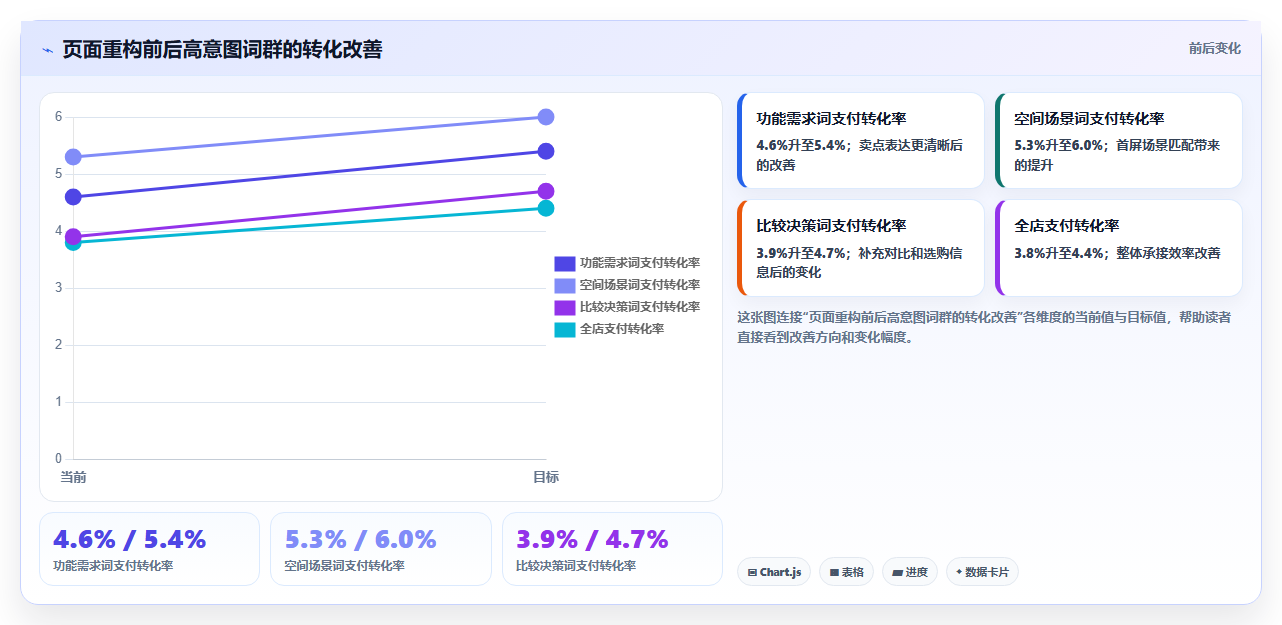Open the 空间场景词支付转化率 info card title
The height and width of the screenshot is (625, 1282).
(1089, 118)
